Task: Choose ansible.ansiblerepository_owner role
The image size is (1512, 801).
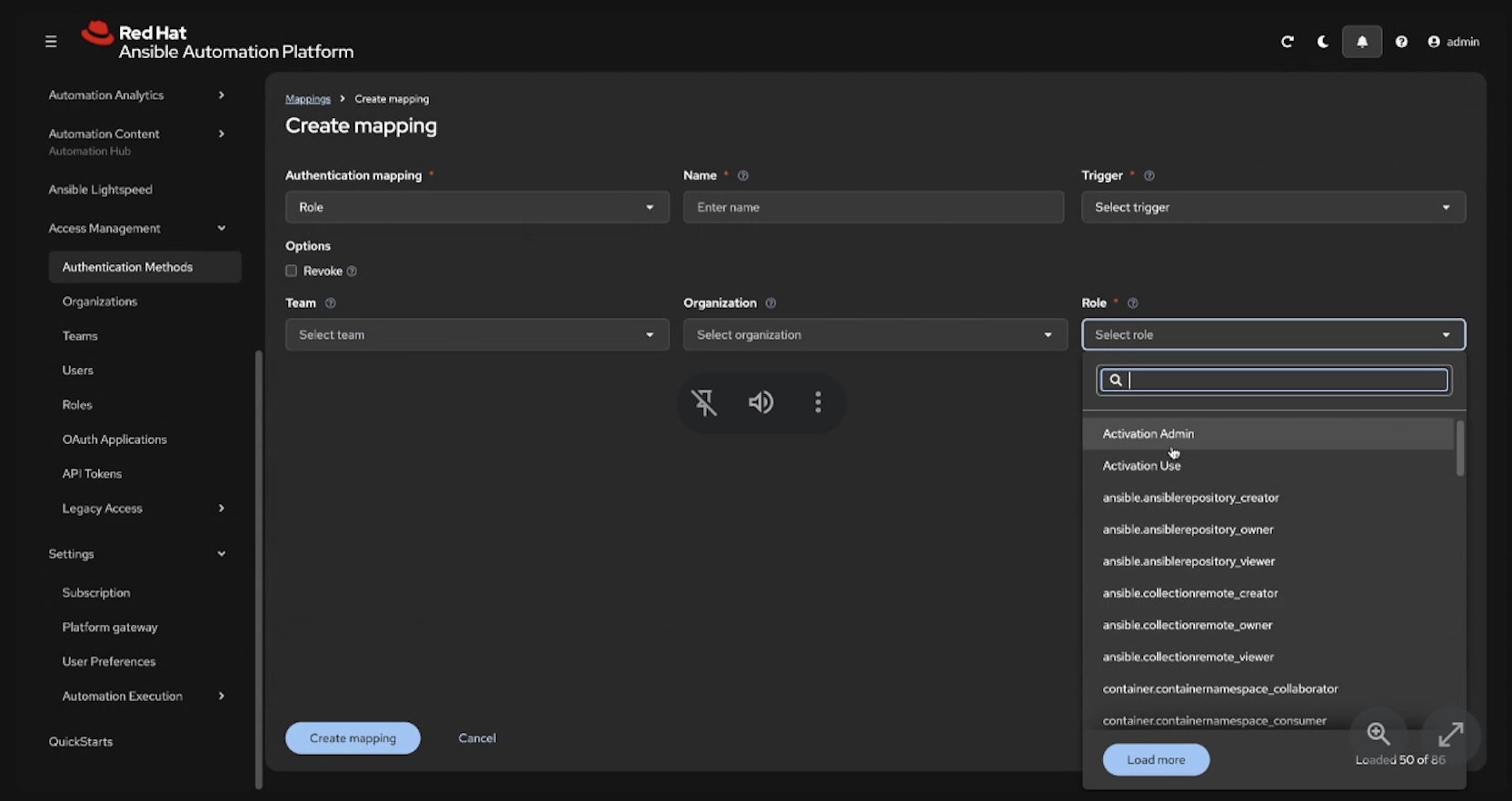Action: 1268,529
